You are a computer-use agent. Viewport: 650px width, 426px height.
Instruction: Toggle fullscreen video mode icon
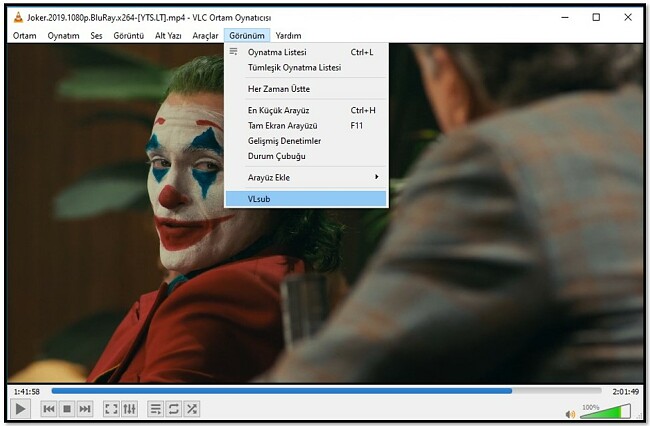tap(111, 409)
